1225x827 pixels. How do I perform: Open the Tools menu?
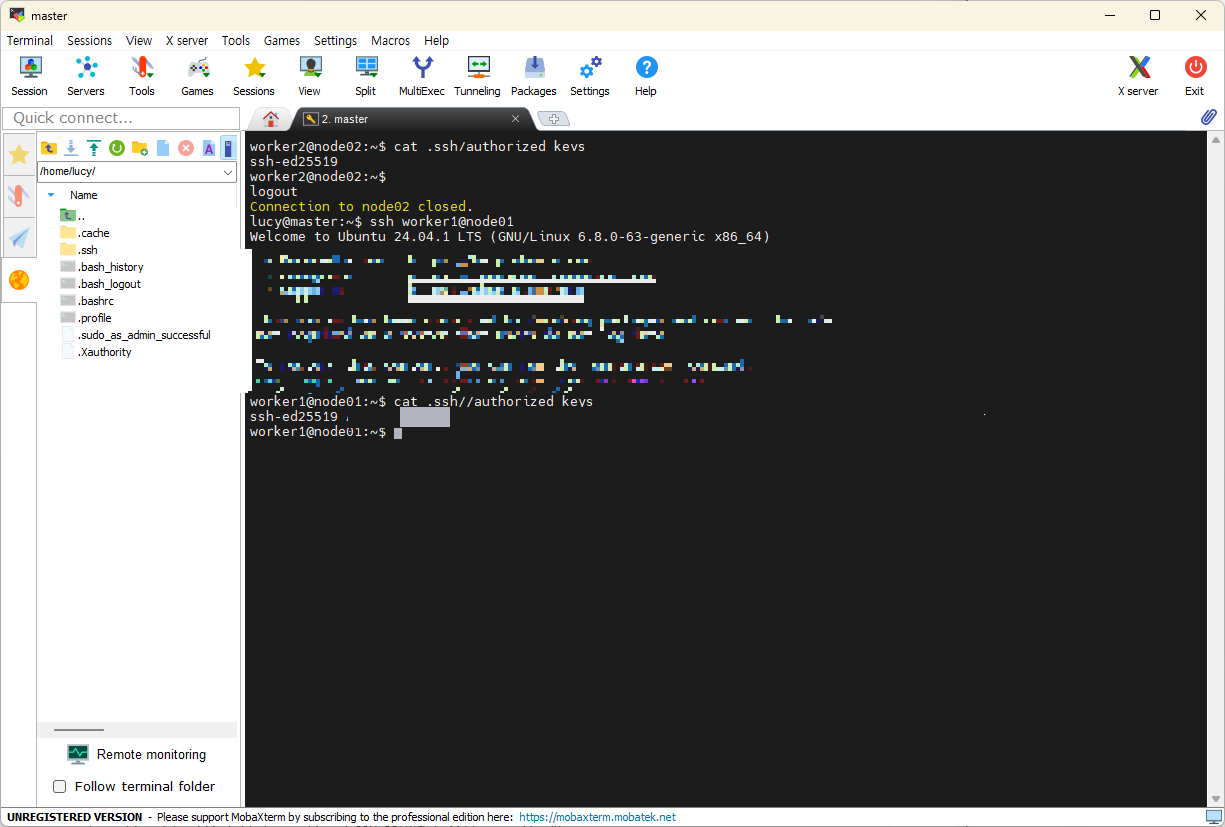(x=236, y=41)
